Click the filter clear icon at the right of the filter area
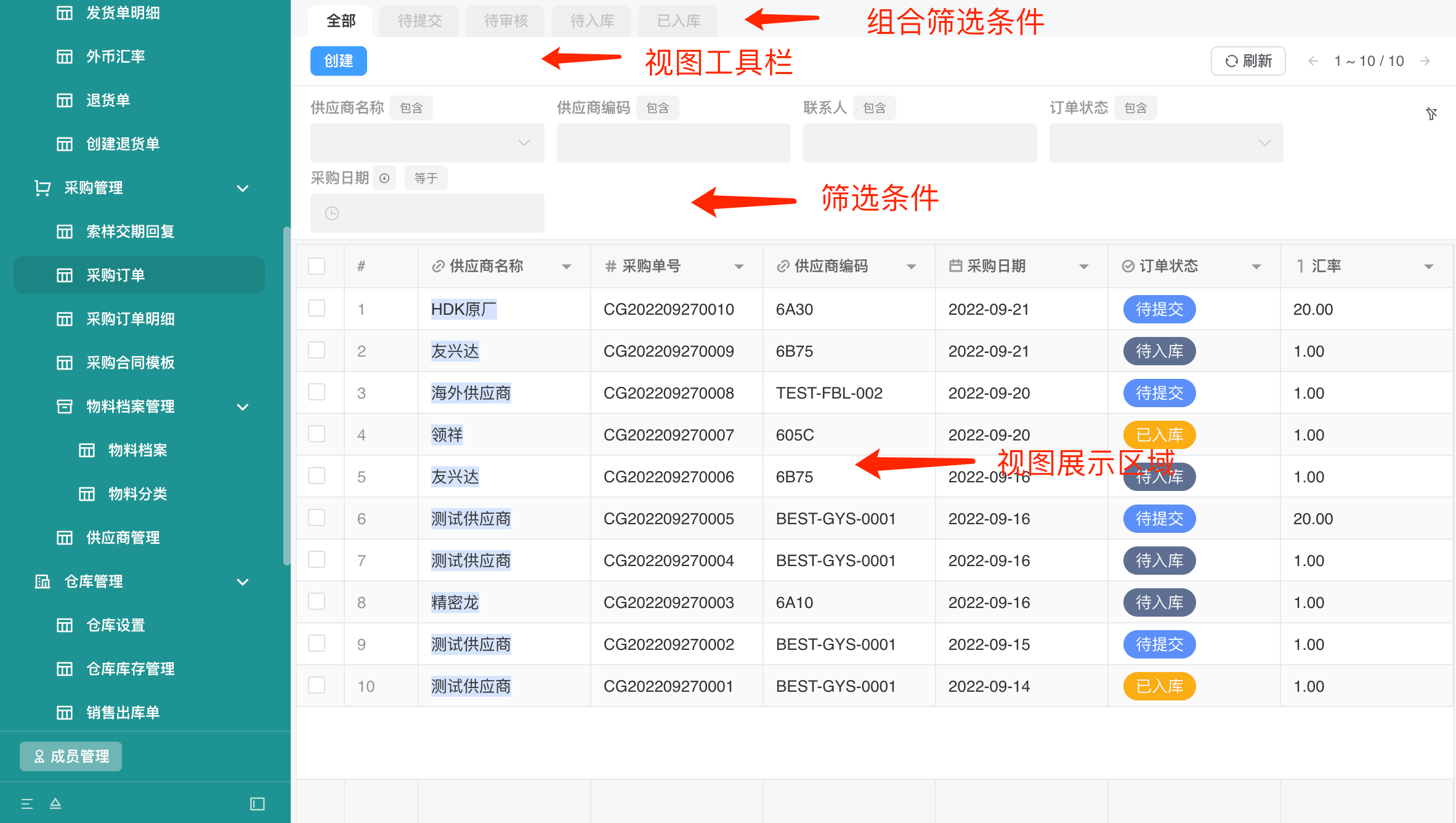Screen dimensions: 1456x823 [x=1431, y=113]
